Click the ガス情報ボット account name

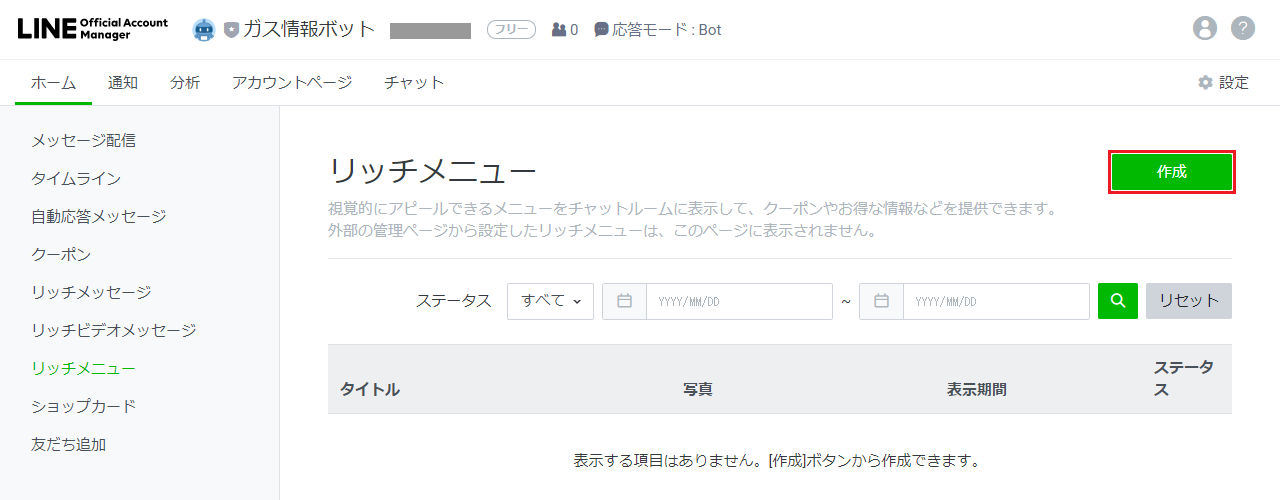[310, 30]
